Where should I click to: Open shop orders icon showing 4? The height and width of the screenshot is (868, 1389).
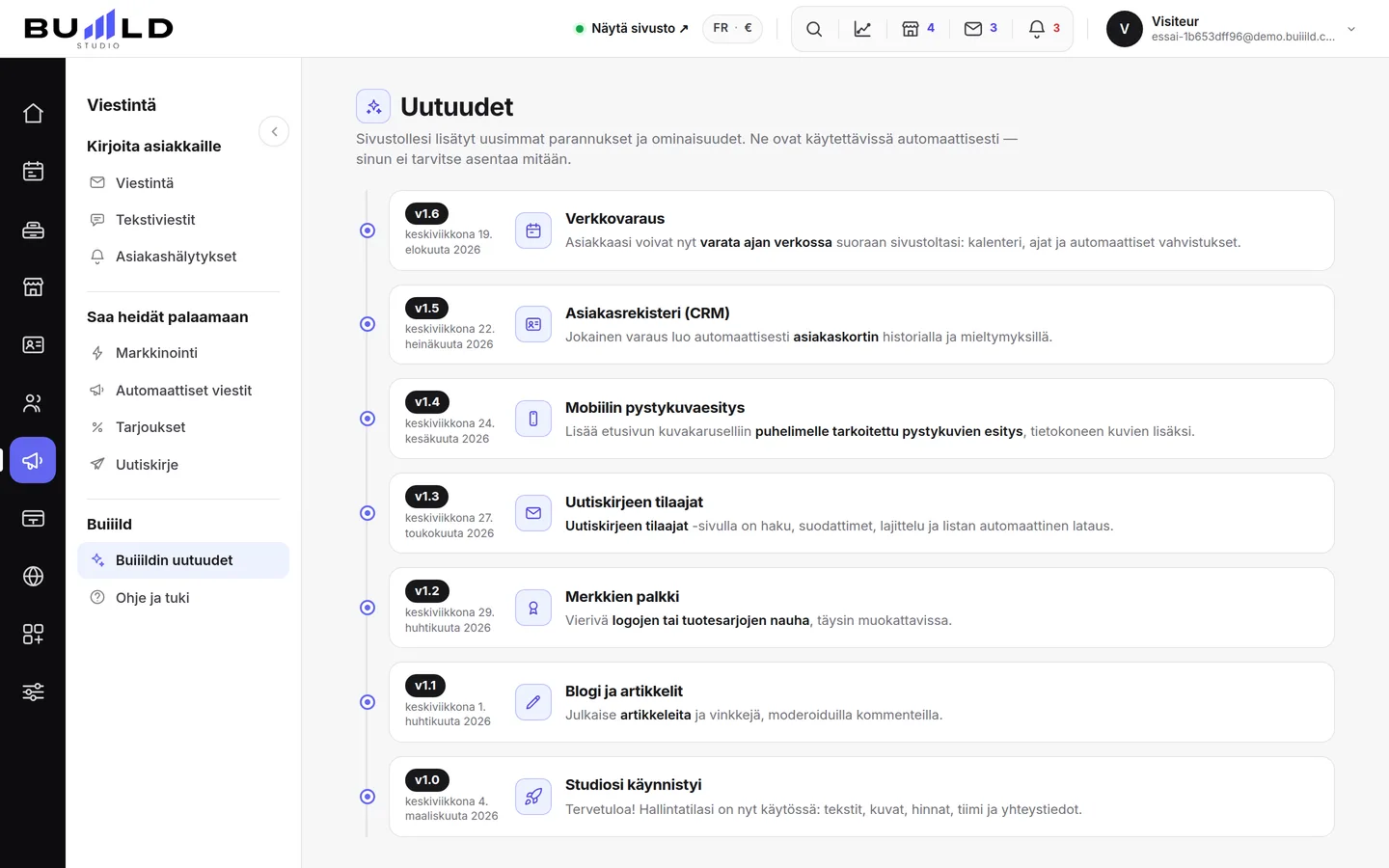(918, 29)
